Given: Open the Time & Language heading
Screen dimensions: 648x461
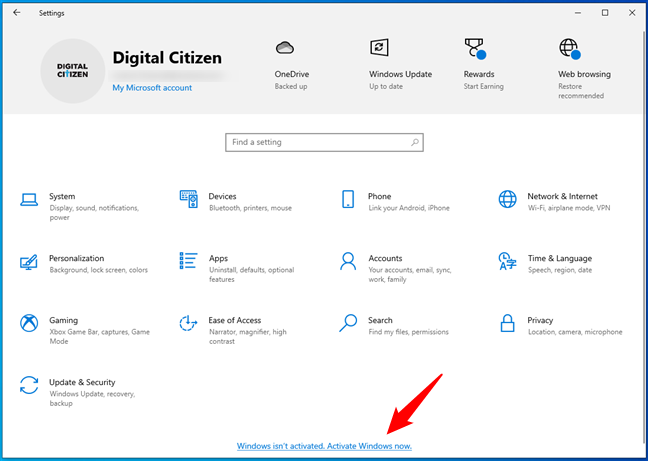Looking at the screenshot, I should (560, 259).
